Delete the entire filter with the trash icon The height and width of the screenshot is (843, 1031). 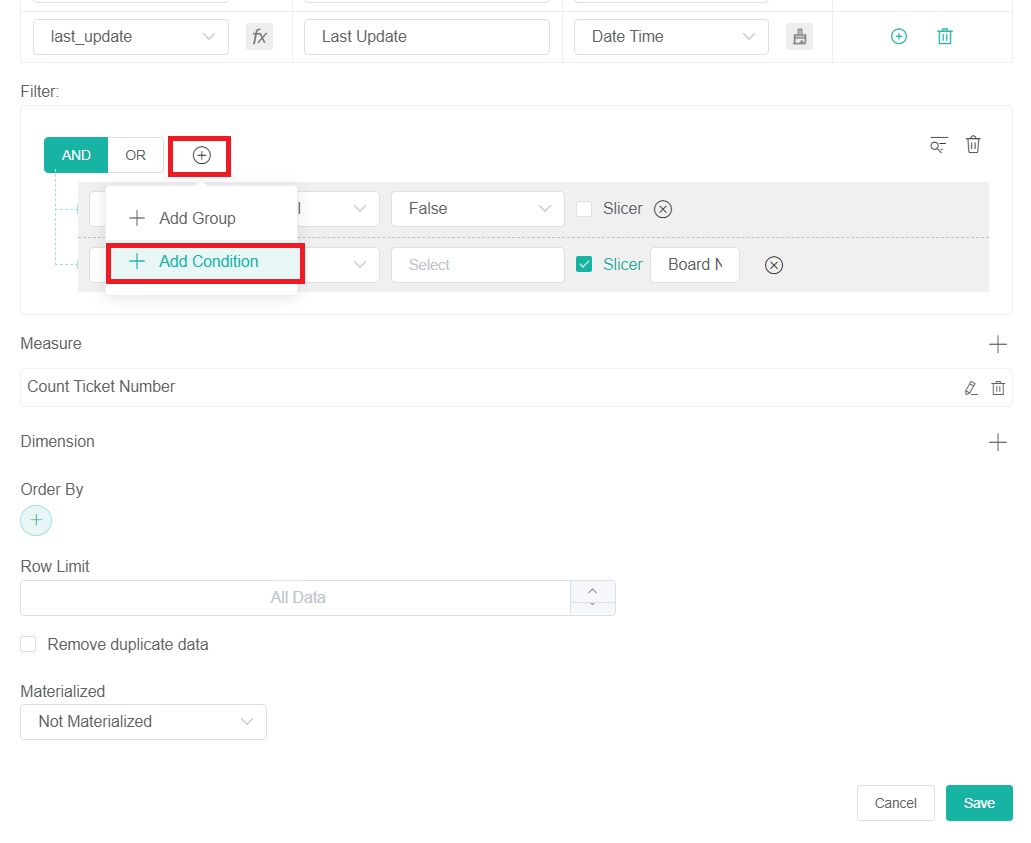[973, 144]
